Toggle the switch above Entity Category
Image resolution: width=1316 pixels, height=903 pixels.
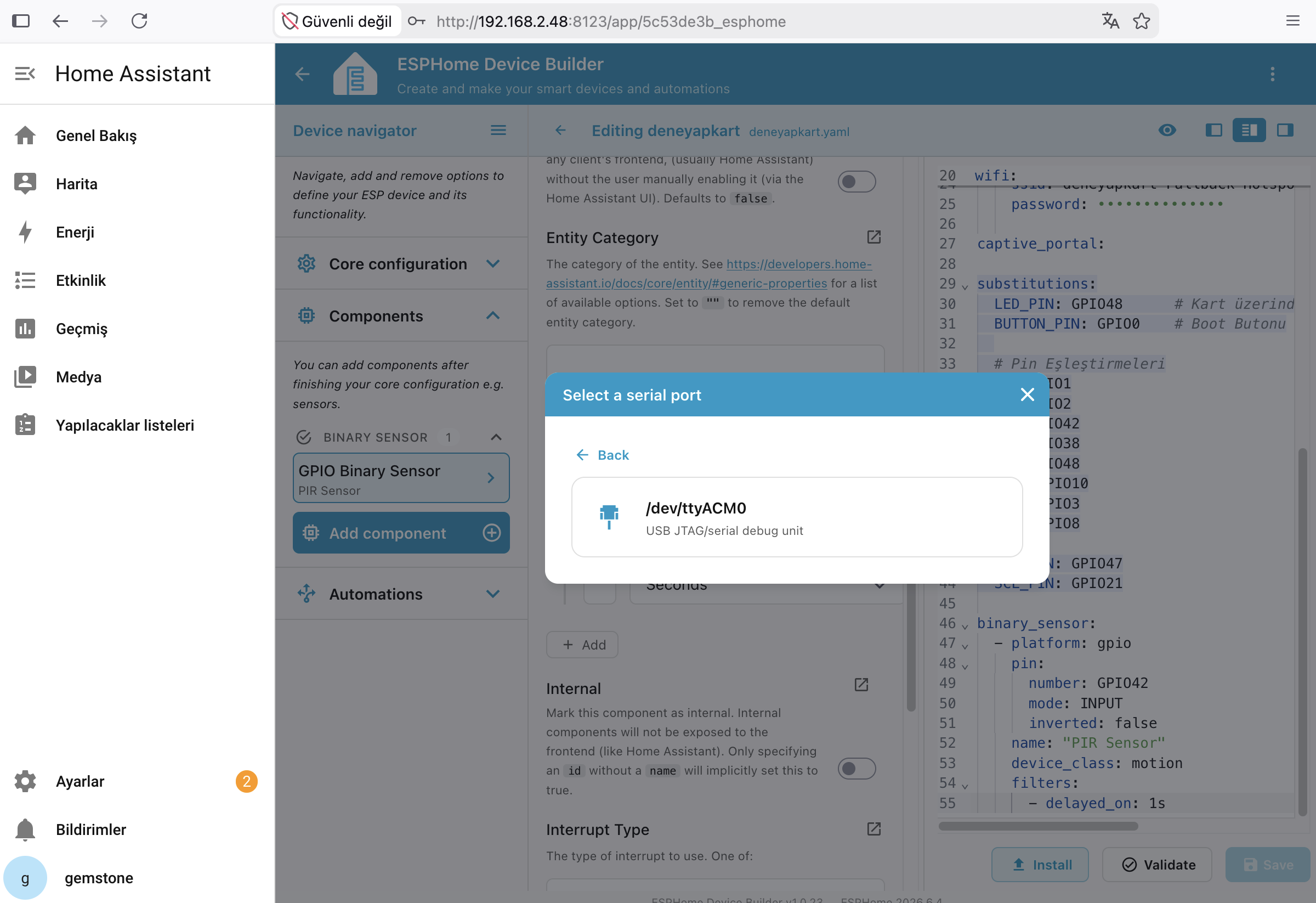tap(856, 182)
